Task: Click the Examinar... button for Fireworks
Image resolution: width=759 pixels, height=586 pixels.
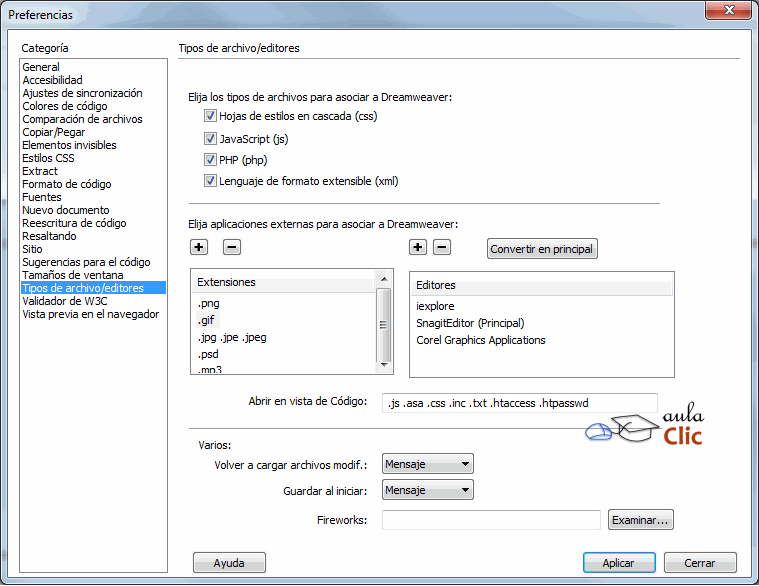Action: point(641,520)
